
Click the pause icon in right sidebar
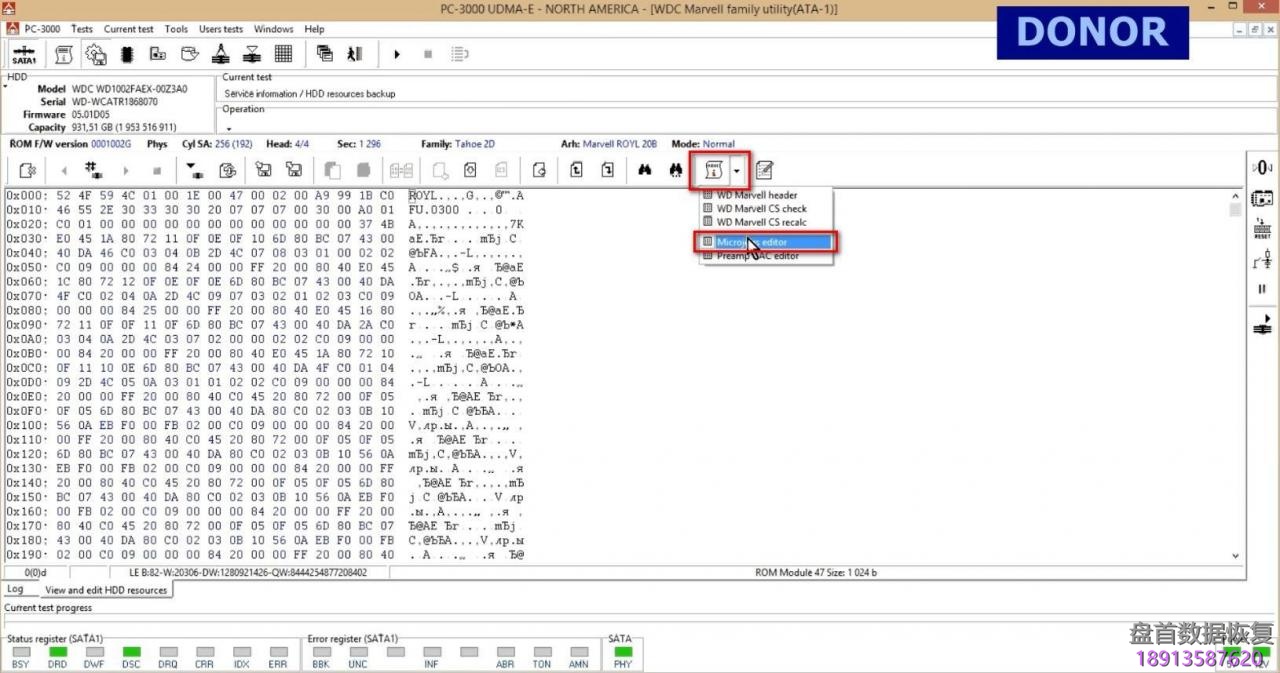[x=1262, y=289]
